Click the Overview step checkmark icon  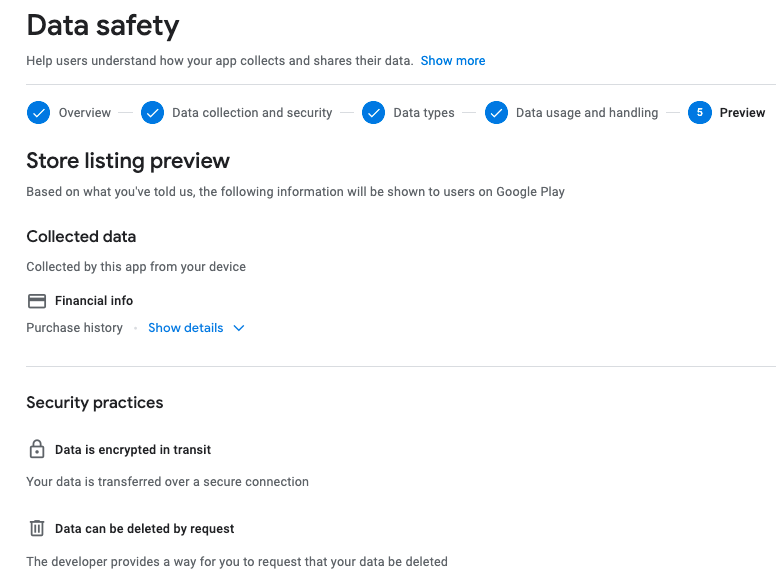pos(38,113)
